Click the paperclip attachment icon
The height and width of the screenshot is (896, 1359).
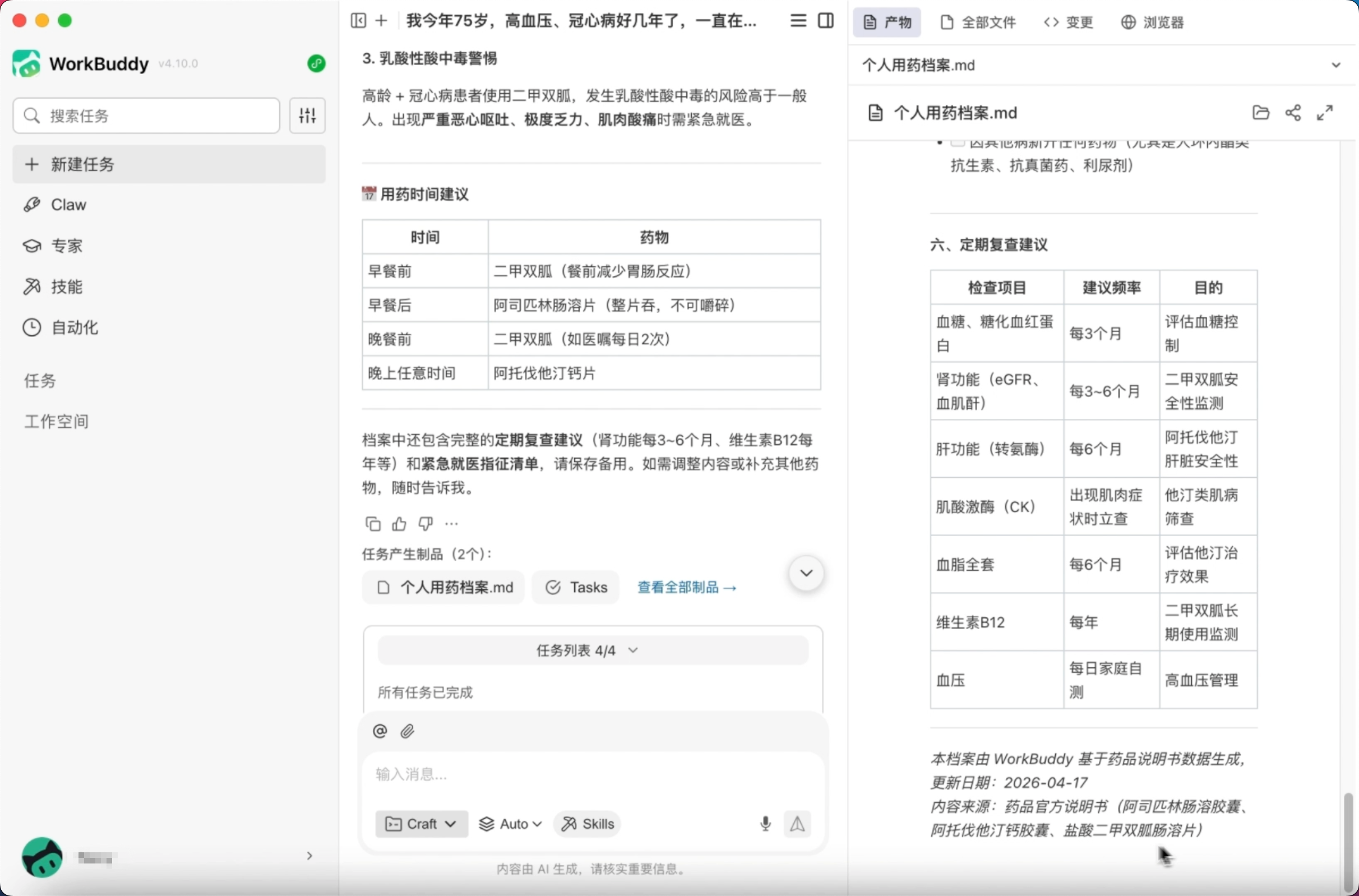pos(407,731)
